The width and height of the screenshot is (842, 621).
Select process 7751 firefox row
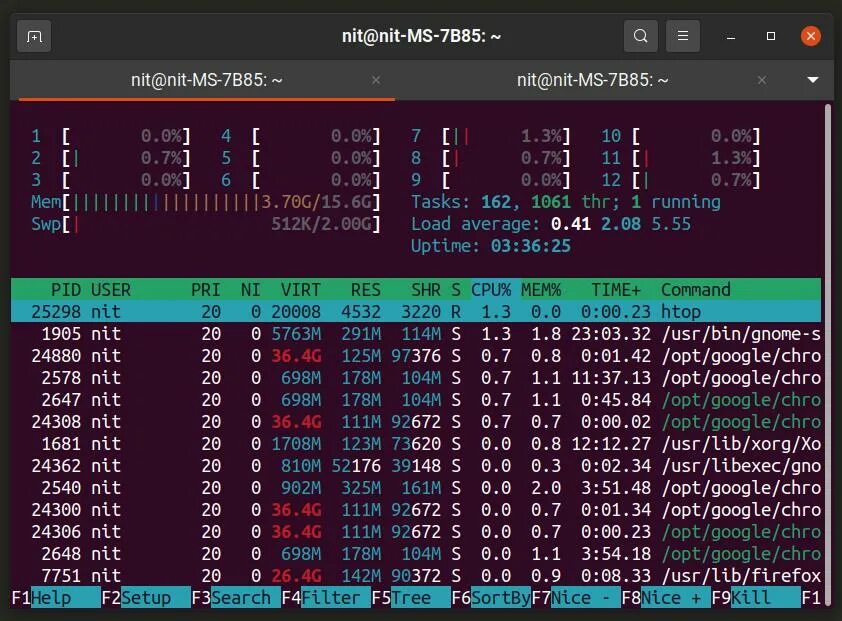[x=416, y=576]
